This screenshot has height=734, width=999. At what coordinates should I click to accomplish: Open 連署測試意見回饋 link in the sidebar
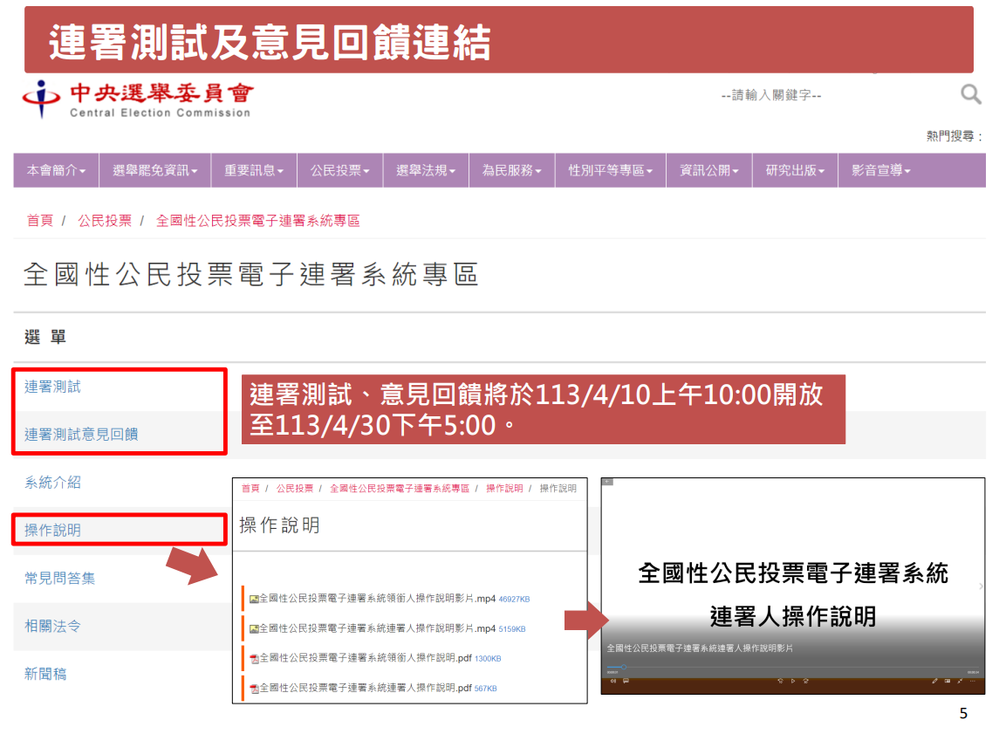tap(81, 435)
